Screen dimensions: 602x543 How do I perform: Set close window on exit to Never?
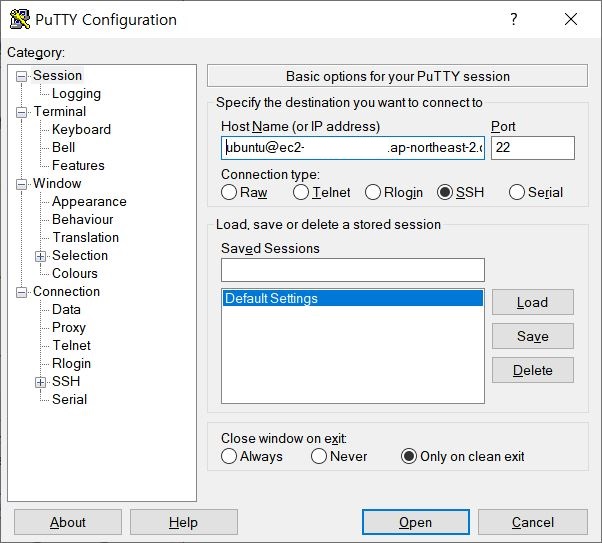[319, 457]
